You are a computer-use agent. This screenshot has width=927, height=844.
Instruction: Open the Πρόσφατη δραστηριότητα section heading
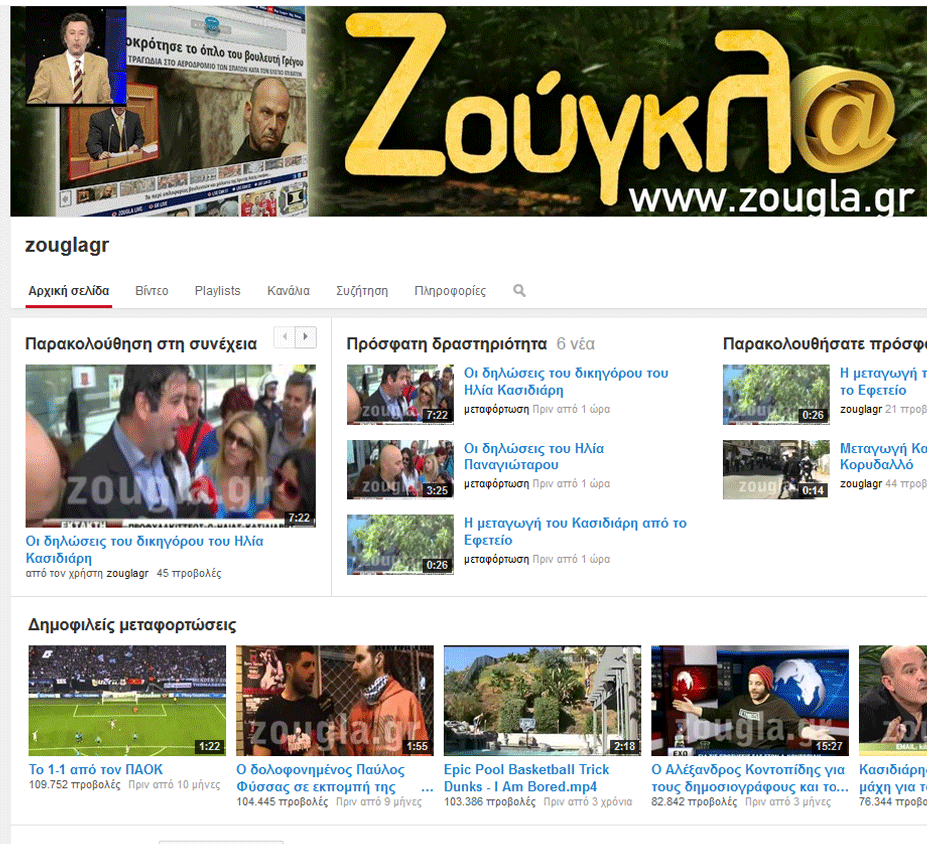pyautogui.click(x=447, y=344)
